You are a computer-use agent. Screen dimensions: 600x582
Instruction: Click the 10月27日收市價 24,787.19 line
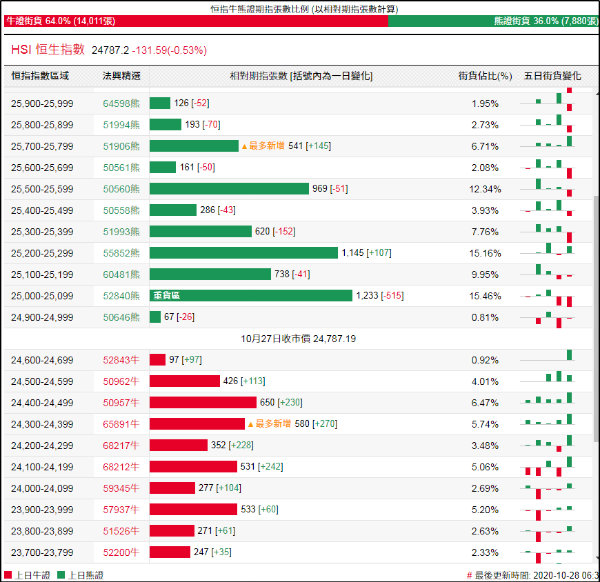(298, 339)
